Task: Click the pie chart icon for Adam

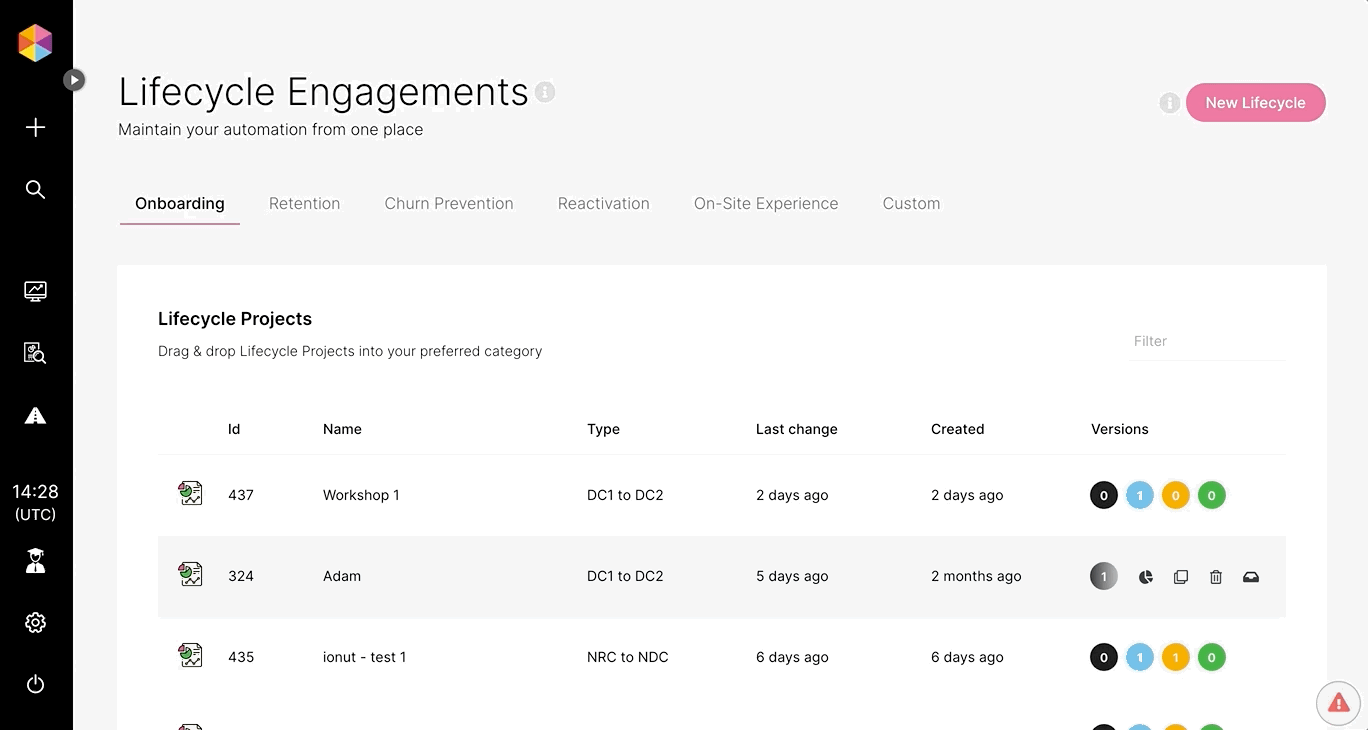Action: (1146, 577)
